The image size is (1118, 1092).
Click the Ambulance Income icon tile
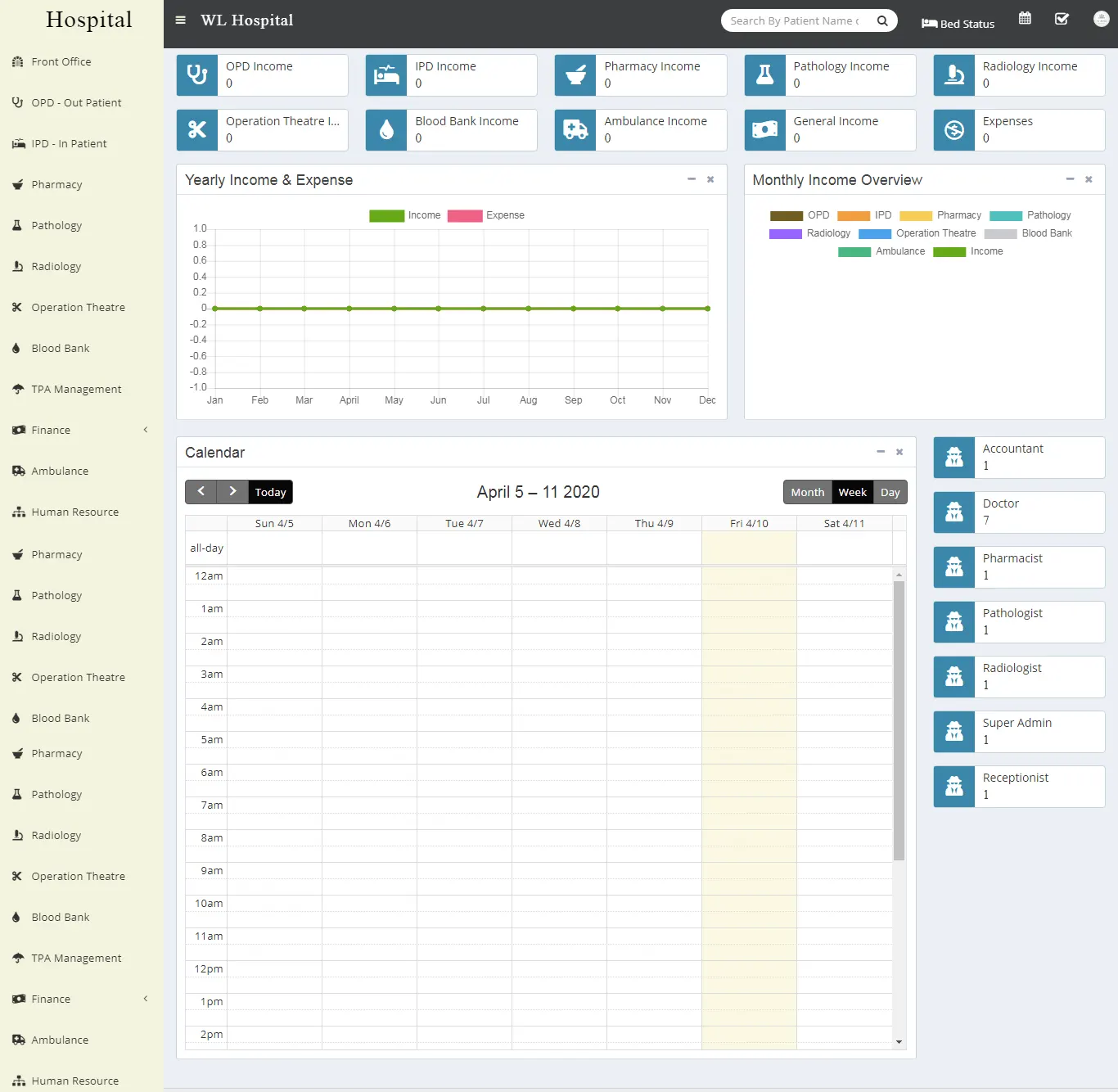pos(575,130)
